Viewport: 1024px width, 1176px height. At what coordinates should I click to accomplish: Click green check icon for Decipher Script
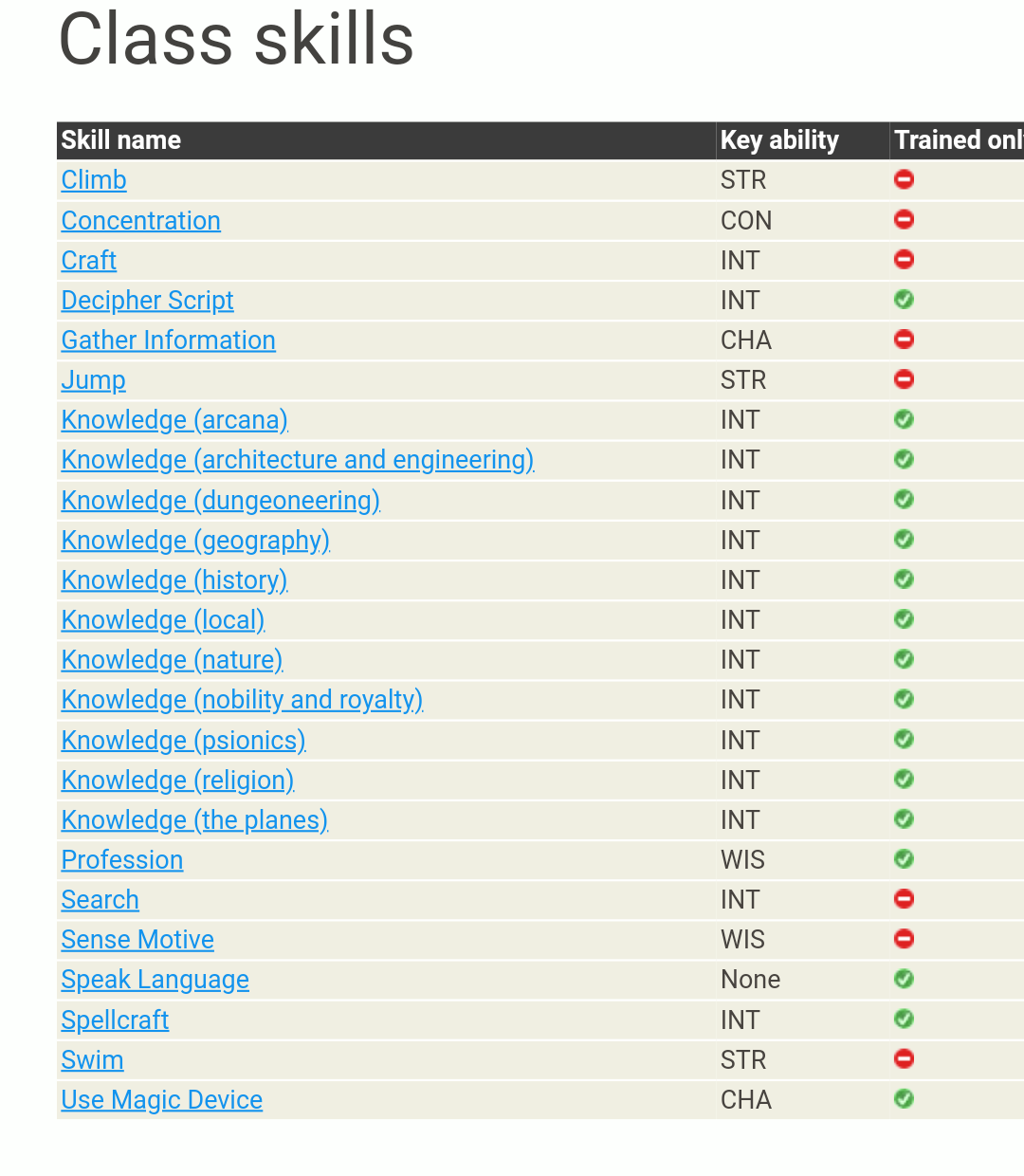pyautogui.click(x=904, y=300)
